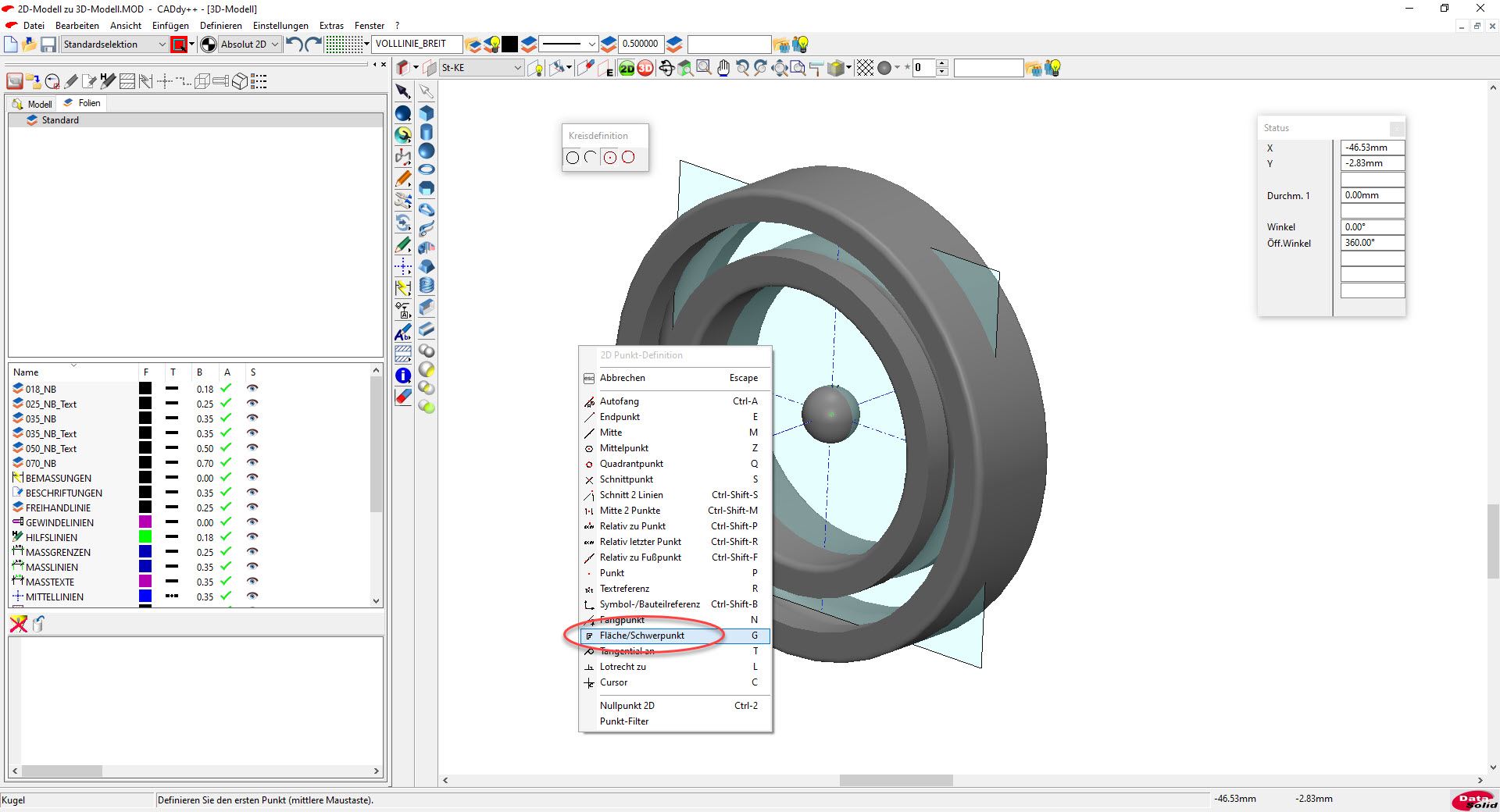Hide the MITTELLINIEN layer via eye icon
This screenshot has width=1500, height=812.
pos(252,597)
